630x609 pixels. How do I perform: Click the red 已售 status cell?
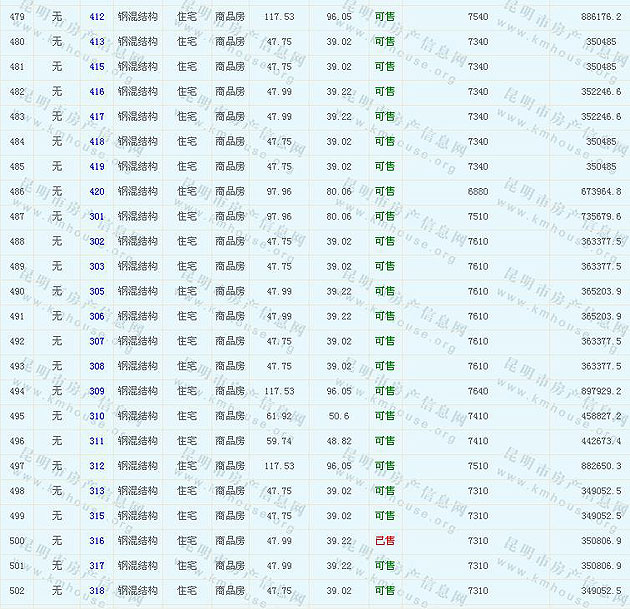coord(384,541)
